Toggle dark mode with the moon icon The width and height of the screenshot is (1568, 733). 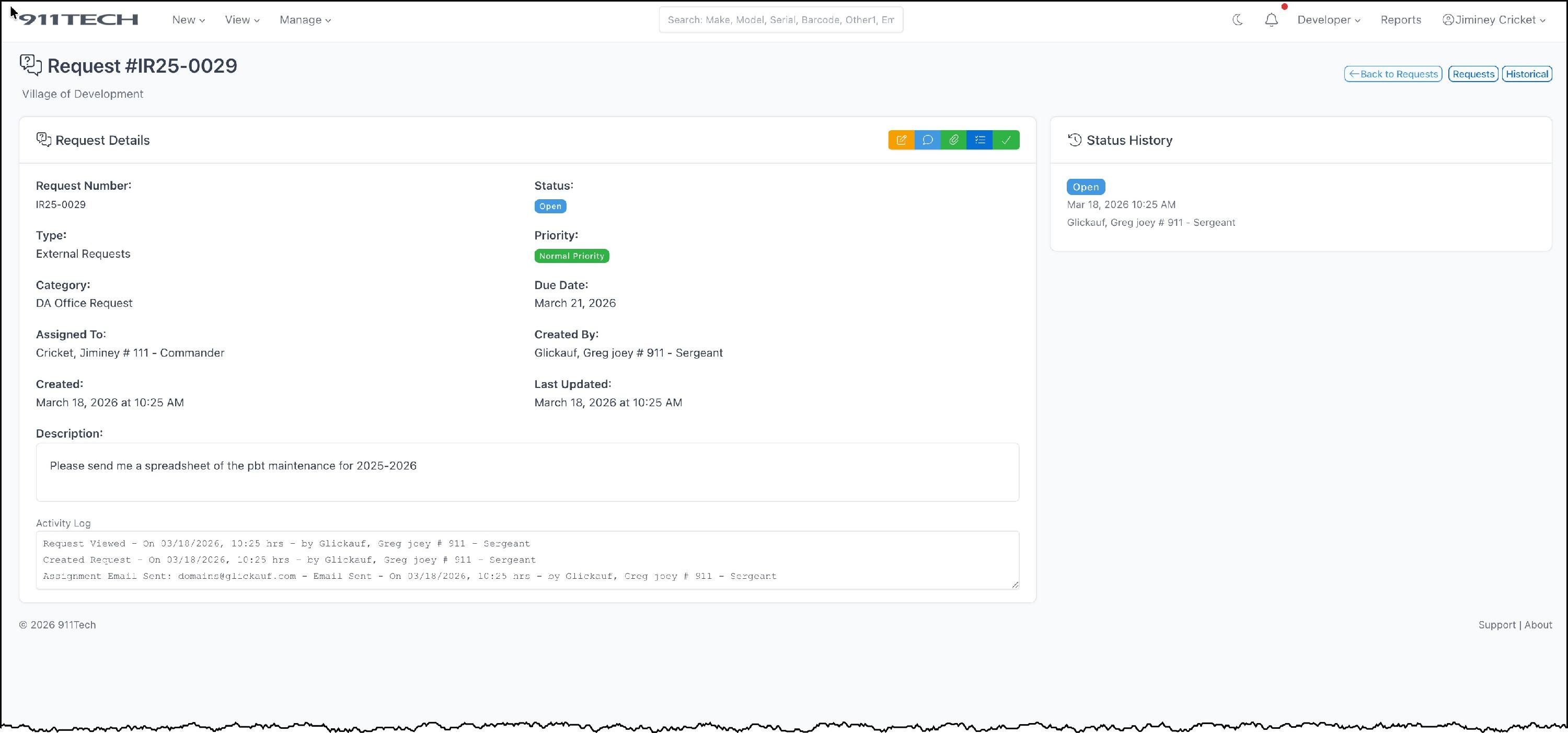(1238, 20)
